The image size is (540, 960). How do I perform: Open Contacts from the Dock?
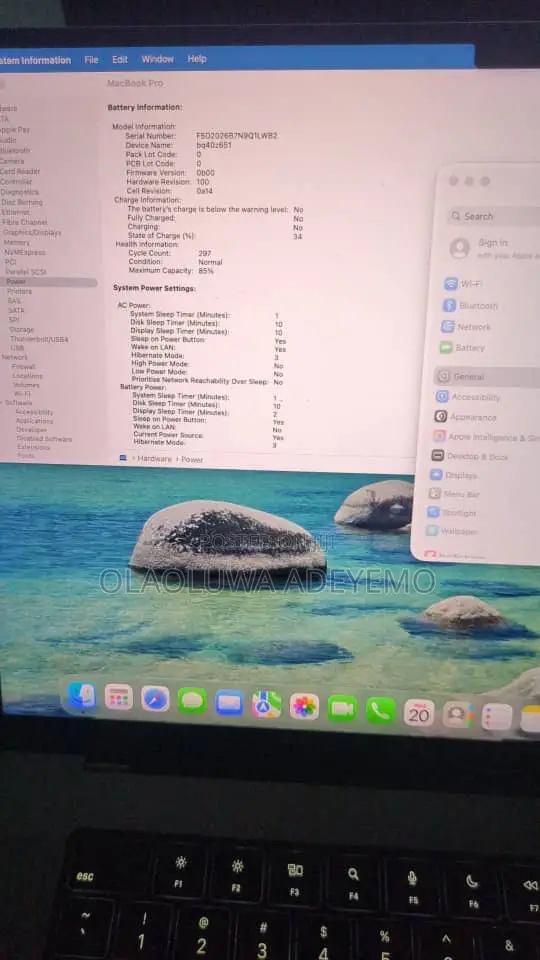[x=457, y=715]
